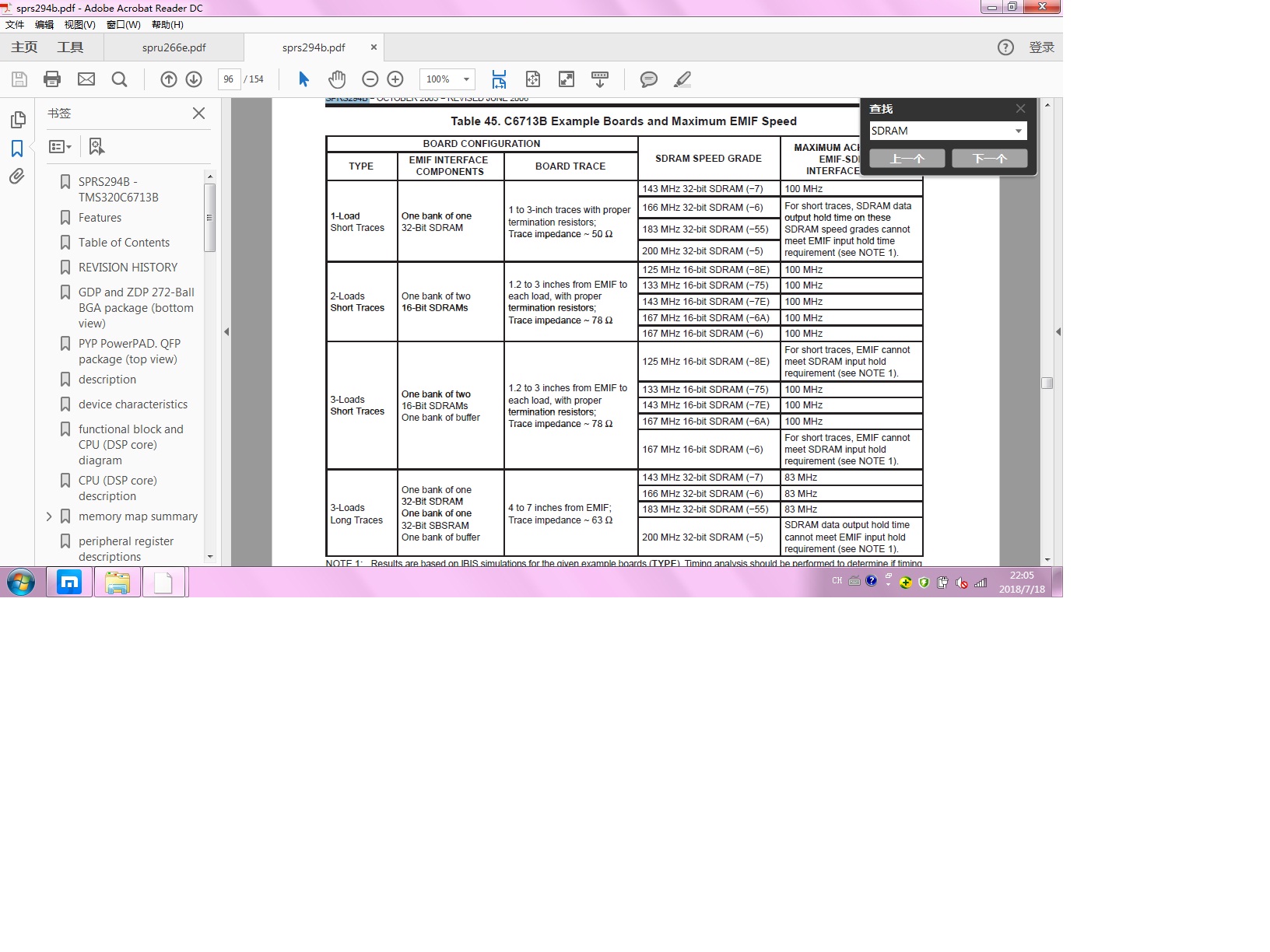
Task: Choose the selection arrow tool
Action: pos(303,79)
